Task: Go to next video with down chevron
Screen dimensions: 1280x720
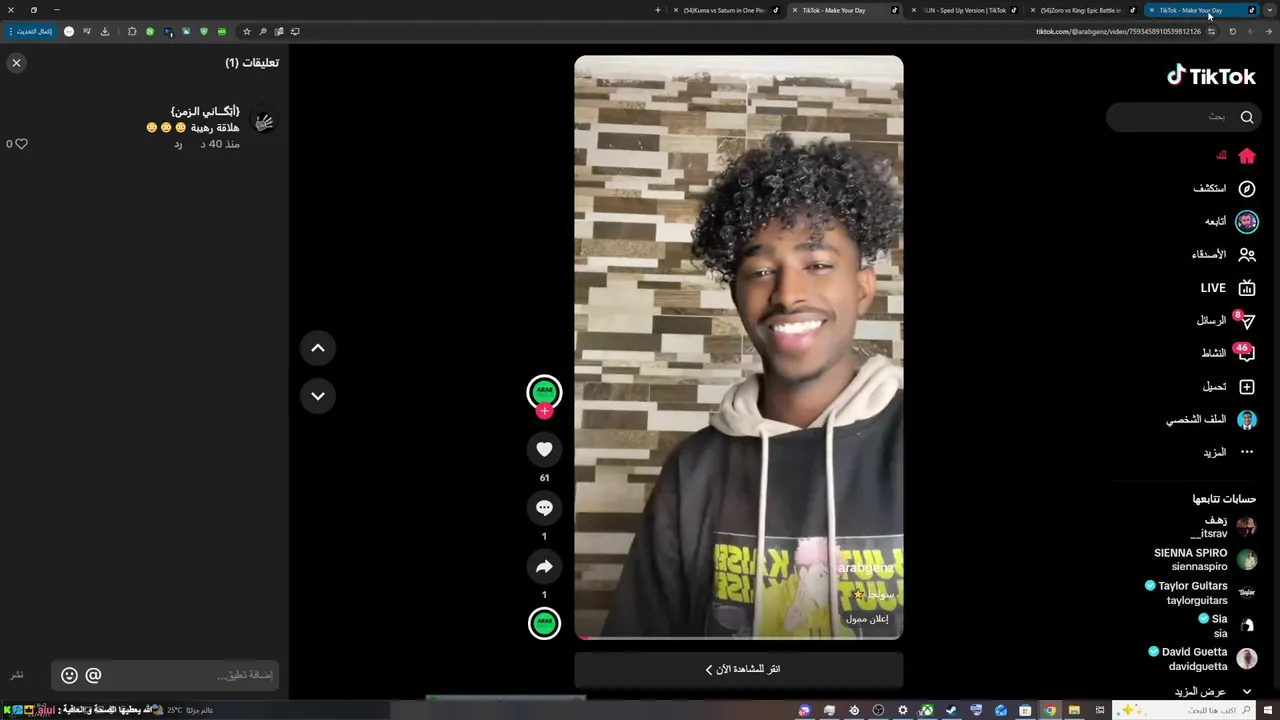Action: click(318, 396)
